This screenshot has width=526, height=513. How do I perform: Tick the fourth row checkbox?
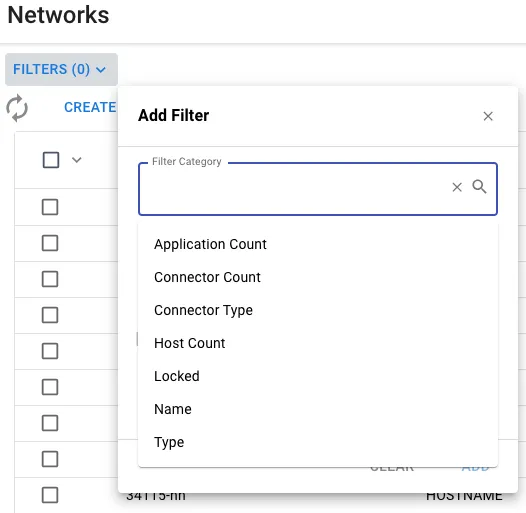(x=50, y=315)
